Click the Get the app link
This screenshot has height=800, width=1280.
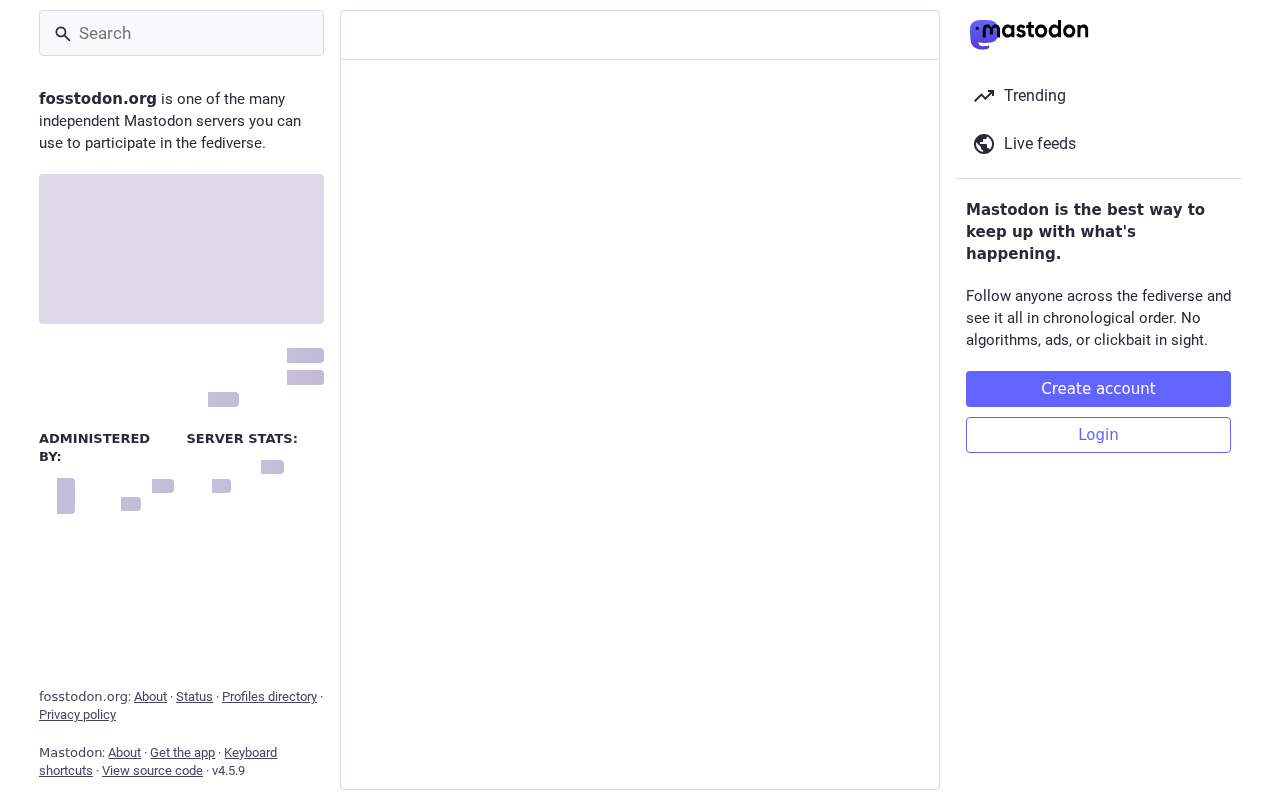[x=182, y=753]
